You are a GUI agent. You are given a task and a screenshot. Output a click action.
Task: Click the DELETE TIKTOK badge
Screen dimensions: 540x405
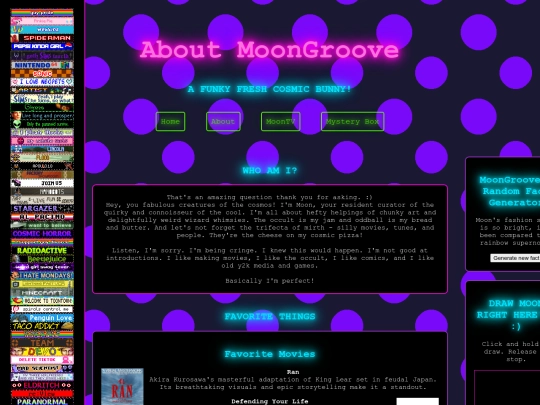[x=42, y=360]
